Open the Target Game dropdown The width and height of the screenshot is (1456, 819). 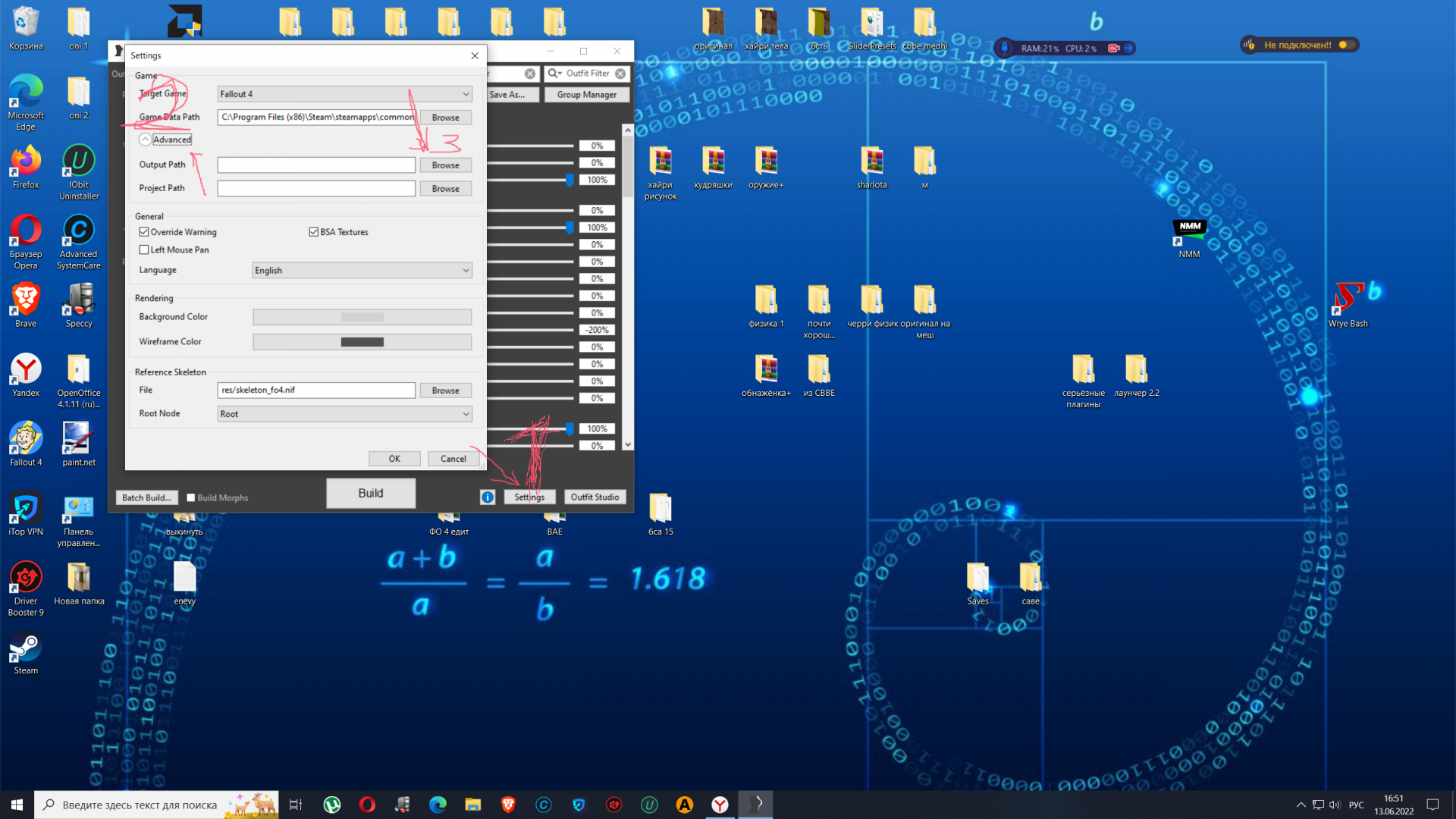pyautogui.click(x=344, y=94)
